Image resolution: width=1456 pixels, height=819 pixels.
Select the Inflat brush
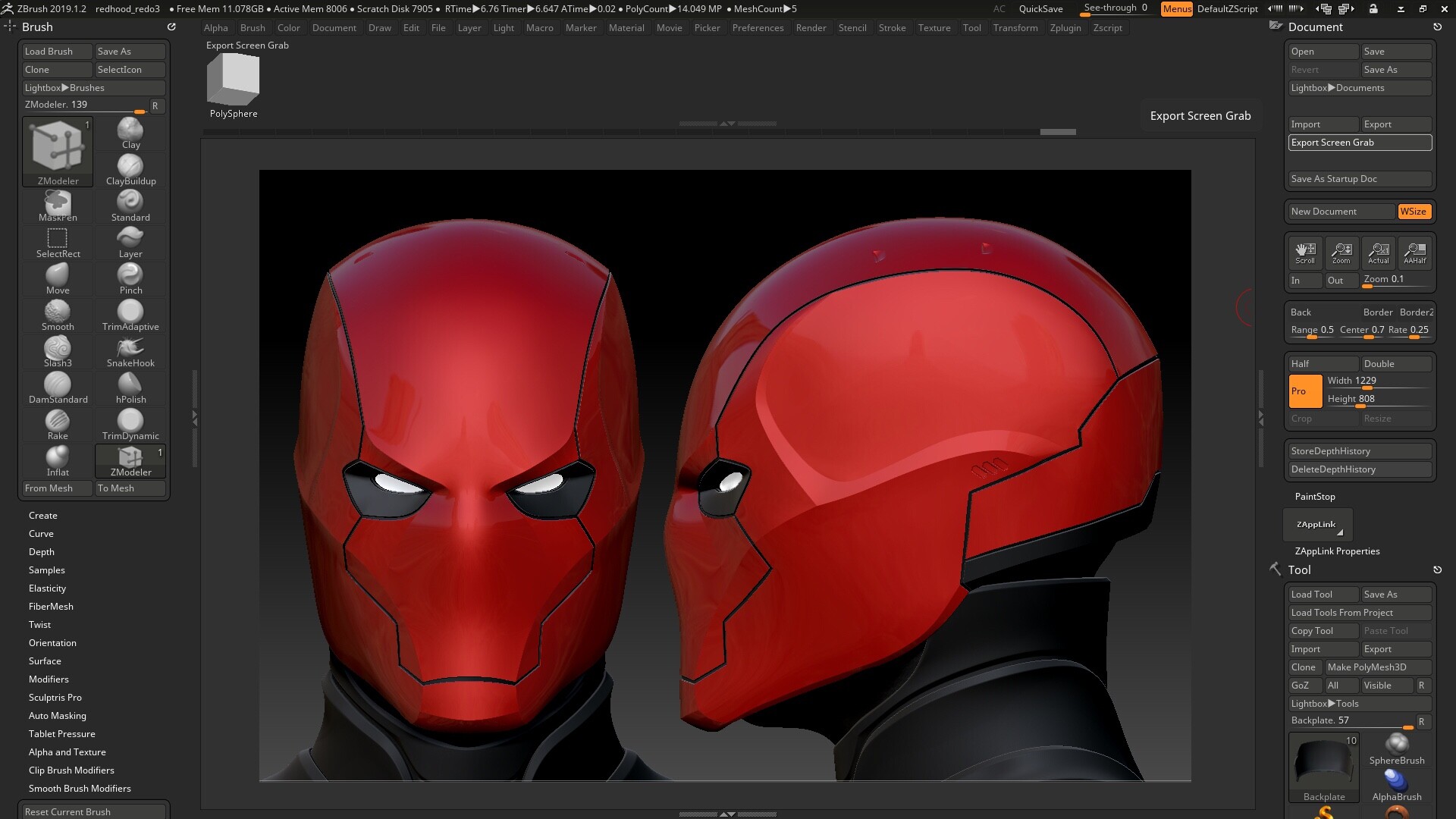pos(58,461)
